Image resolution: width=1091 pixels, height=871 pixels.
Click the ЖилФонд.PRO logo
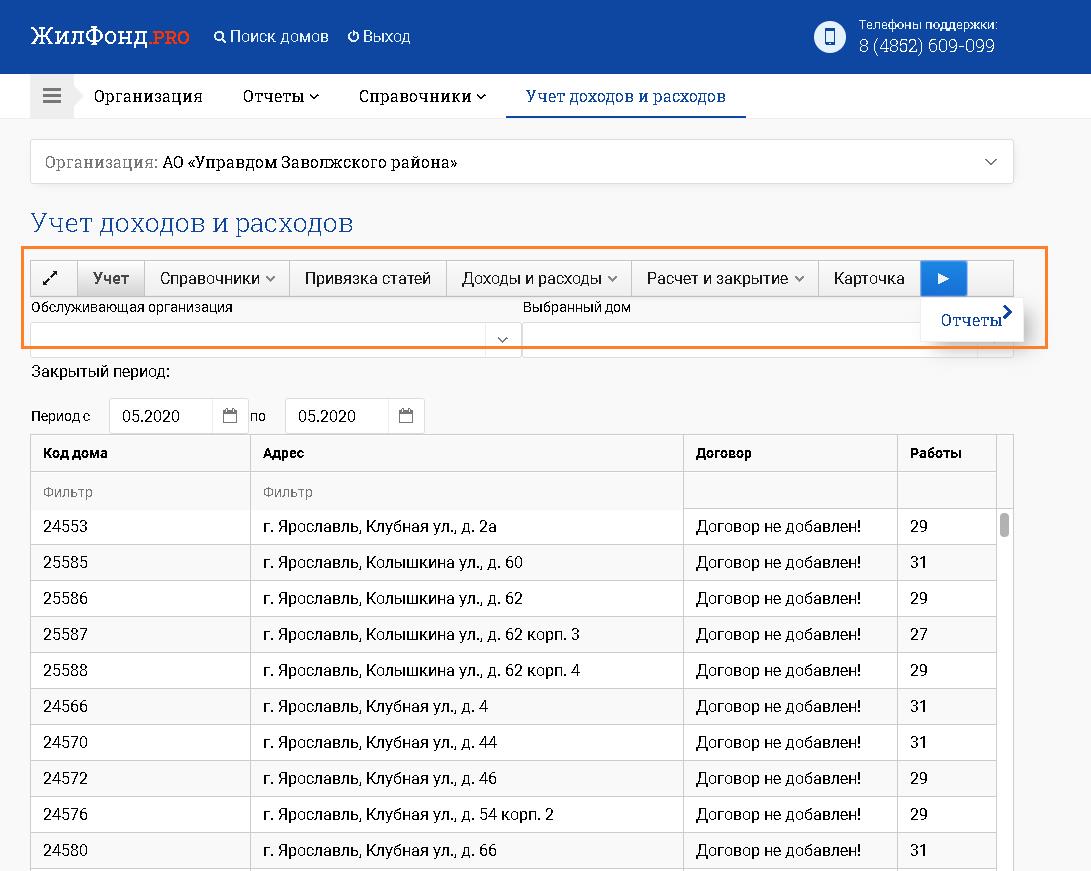point(110,37)
